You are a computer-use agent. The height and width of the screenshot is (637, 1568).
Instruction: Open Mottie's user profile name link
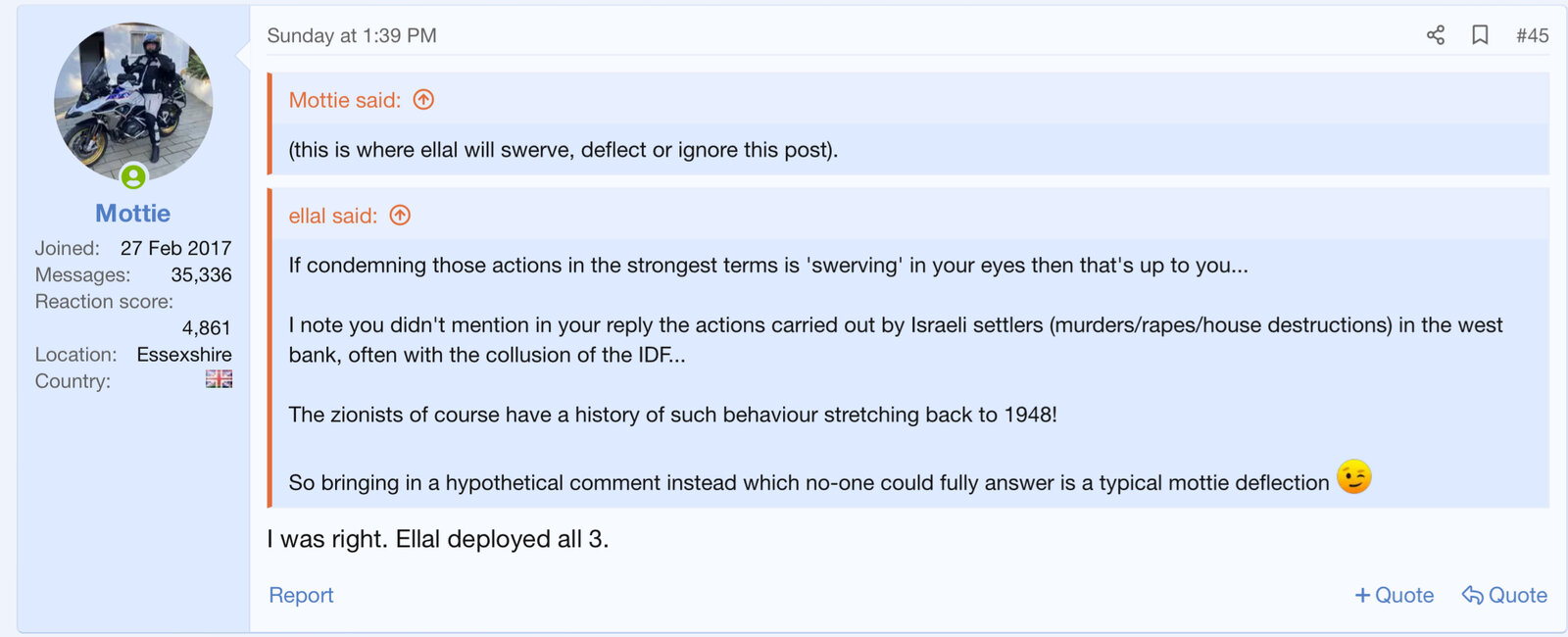[133, 214]
